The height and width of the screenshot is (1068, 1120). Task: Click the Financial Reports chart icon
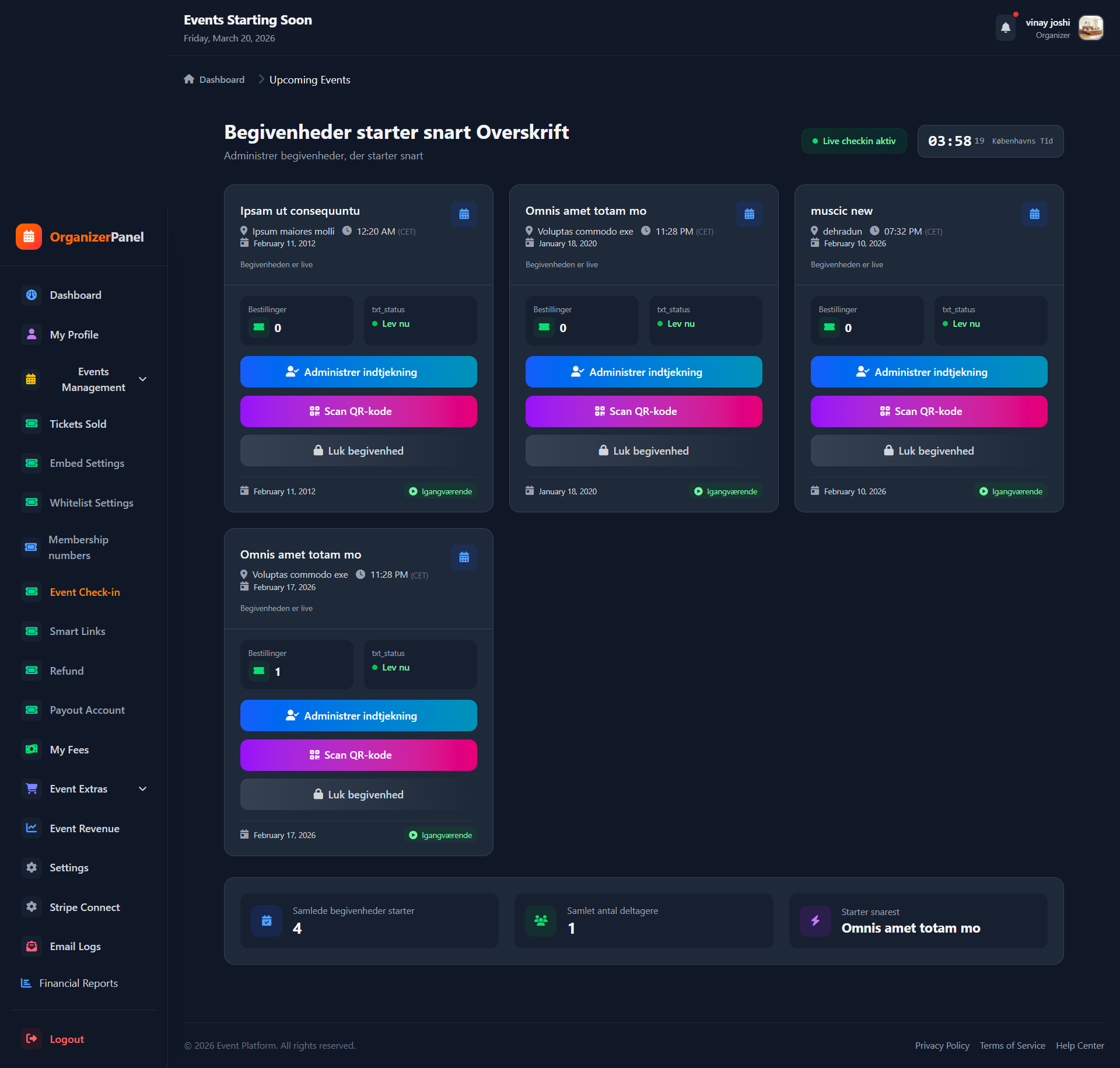coord(26,983)
